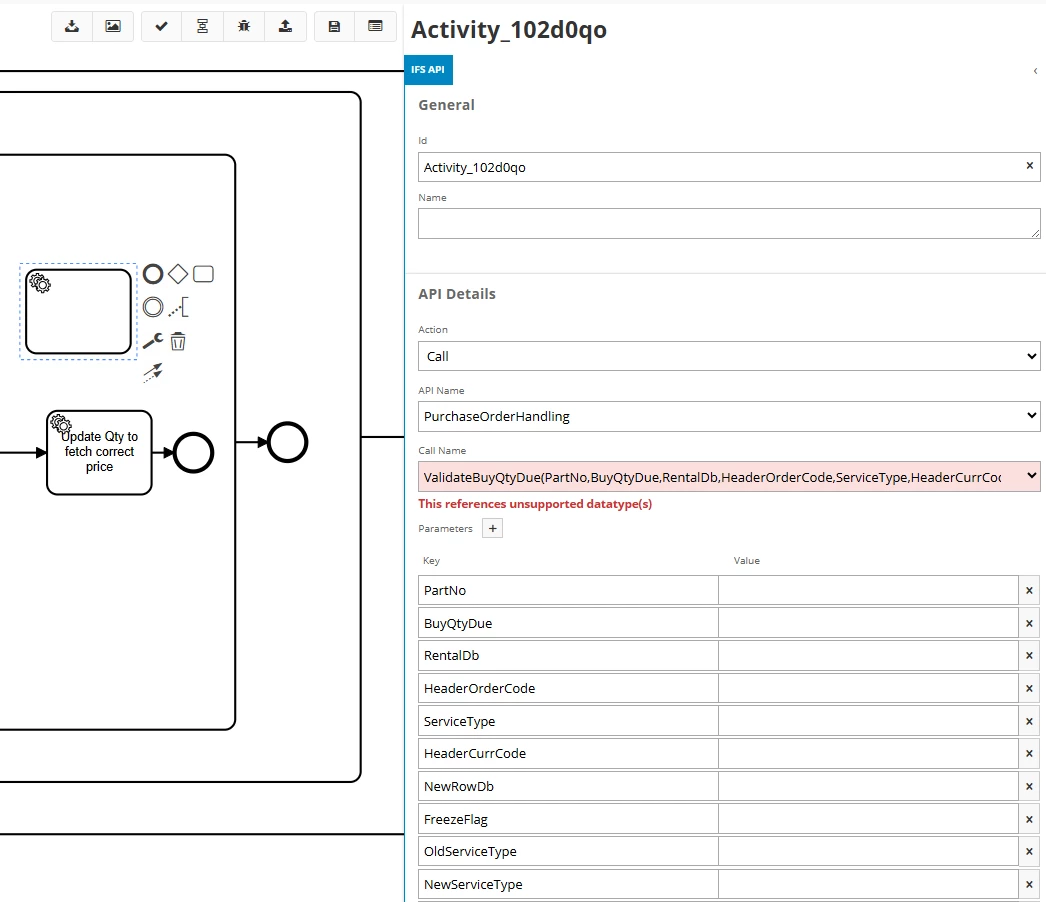This screenshot has width=1046, height=902.
Task: Delete selected task with trash icon
Action: 178,341
